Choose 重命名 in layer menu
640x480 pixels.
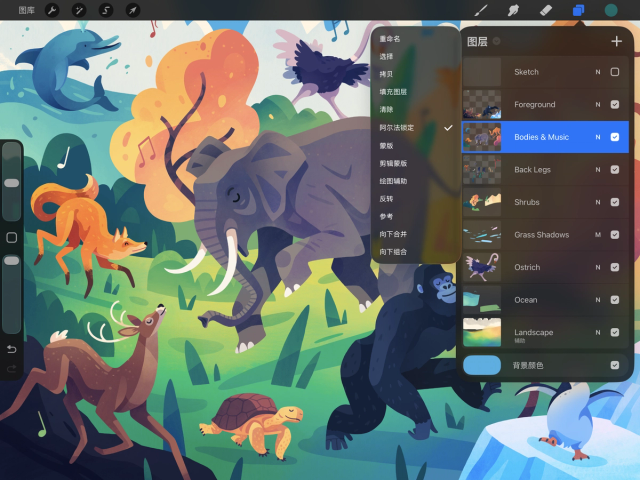(390, 39)
